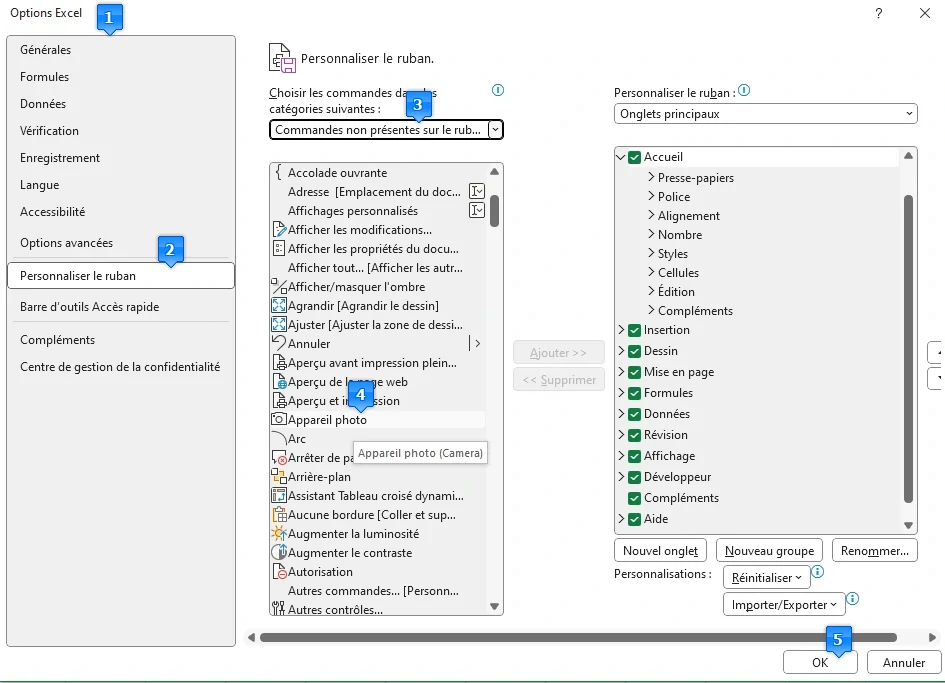The height and width of the screenshot is (683, 945).
Task: Click the Annuler undo arrow icon in list
Action: click(x=280, y=344)
